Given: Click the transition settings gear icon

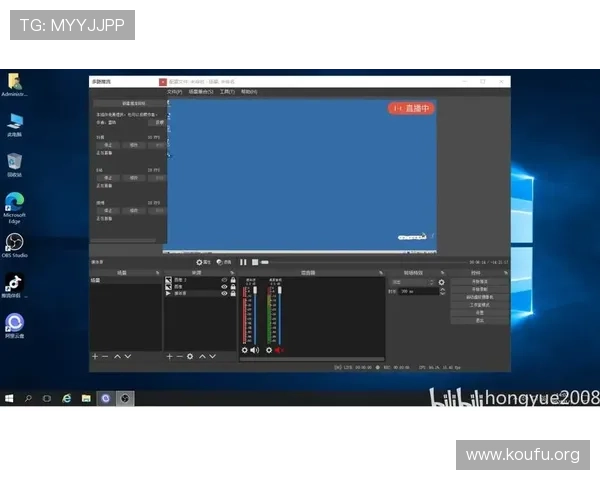Looking at the screenshot, I should pyautogui.click(x=441, y=282).
